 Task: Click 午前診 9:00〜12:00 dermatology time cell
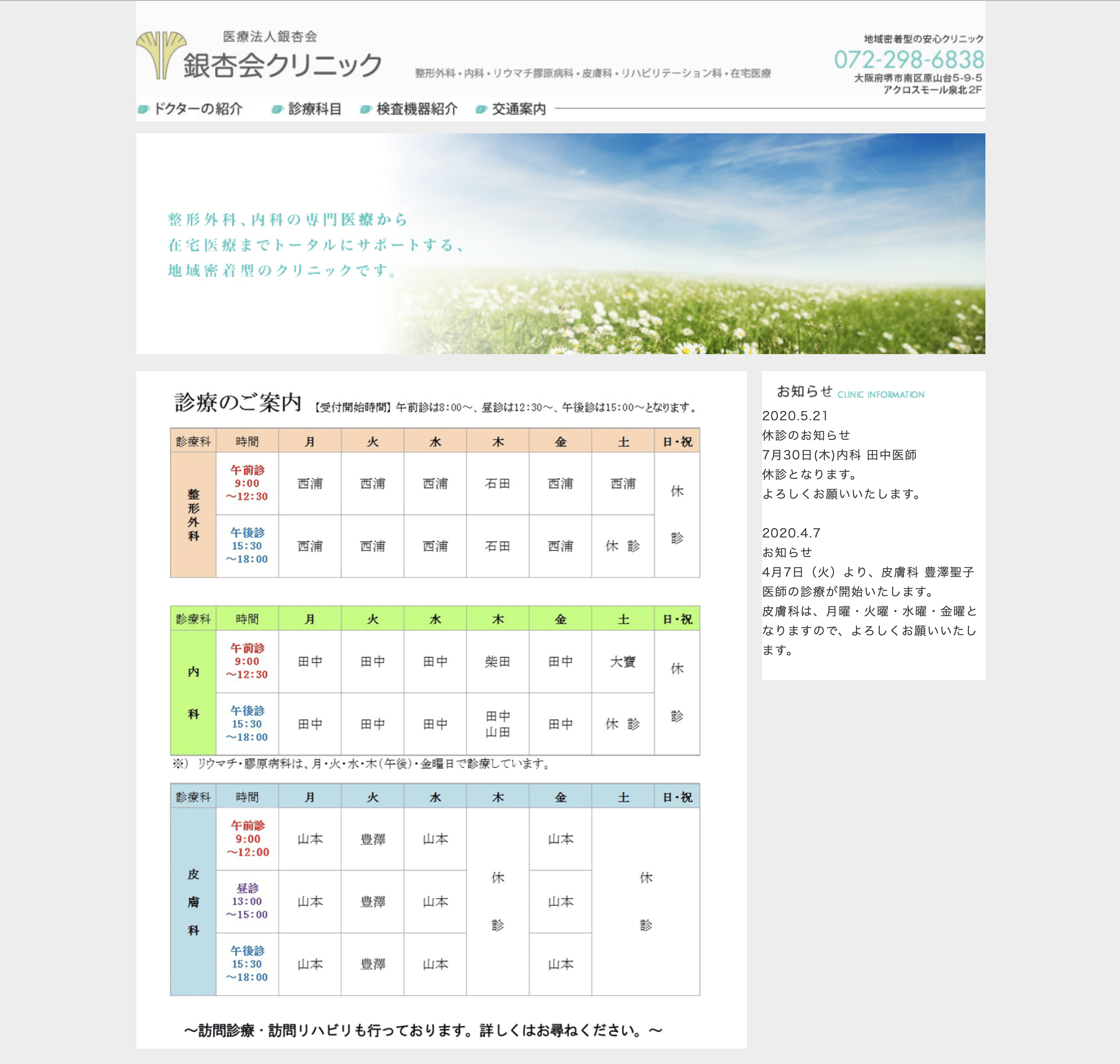(247, 839)
